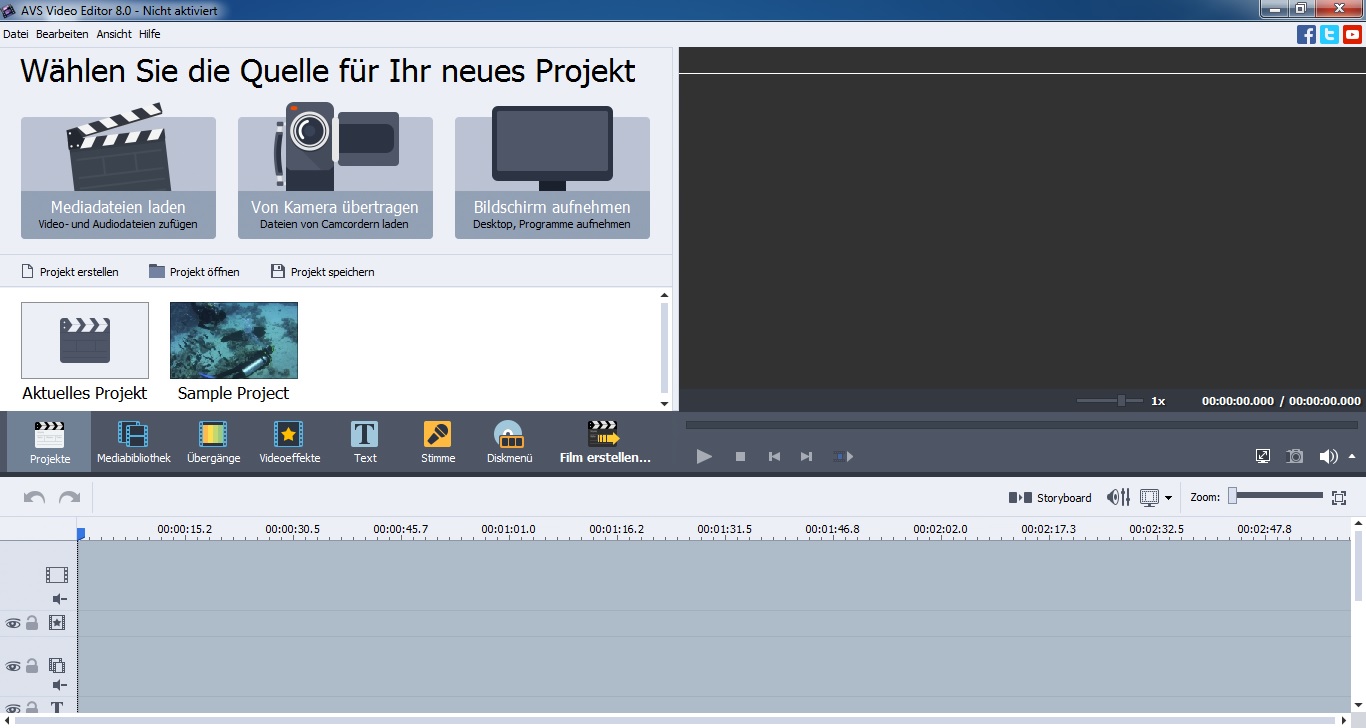Lock the video overlay track
This screenshot has height=728, width=1366.
coord(32,666)
